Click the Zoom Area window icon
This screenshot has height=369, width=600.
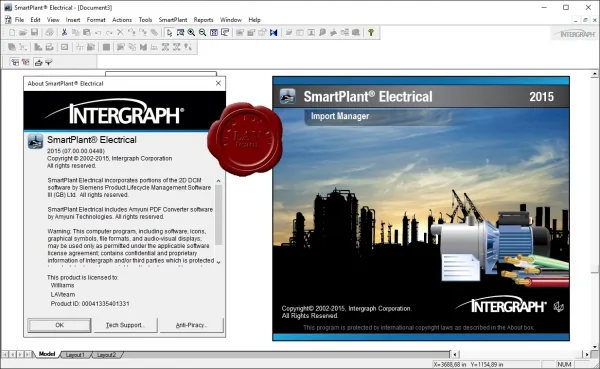[180, 33]
